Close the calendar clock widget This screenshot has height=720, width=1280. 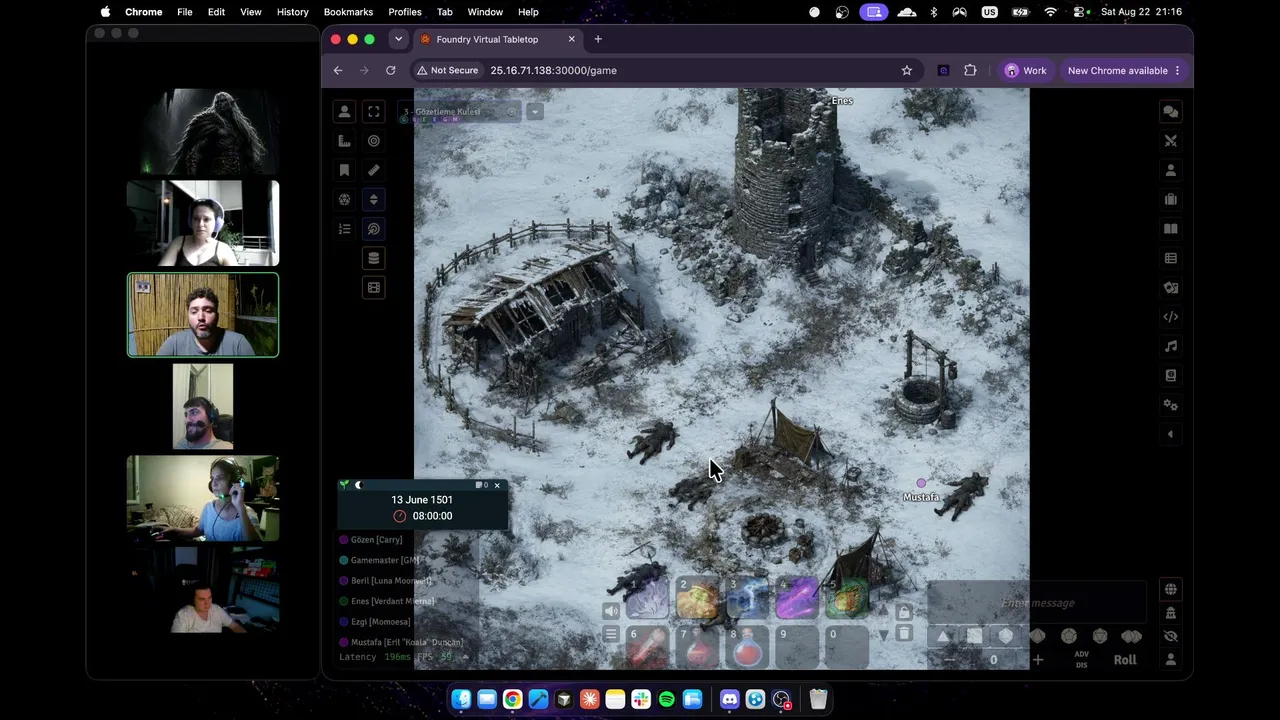(x=497, y=486)
